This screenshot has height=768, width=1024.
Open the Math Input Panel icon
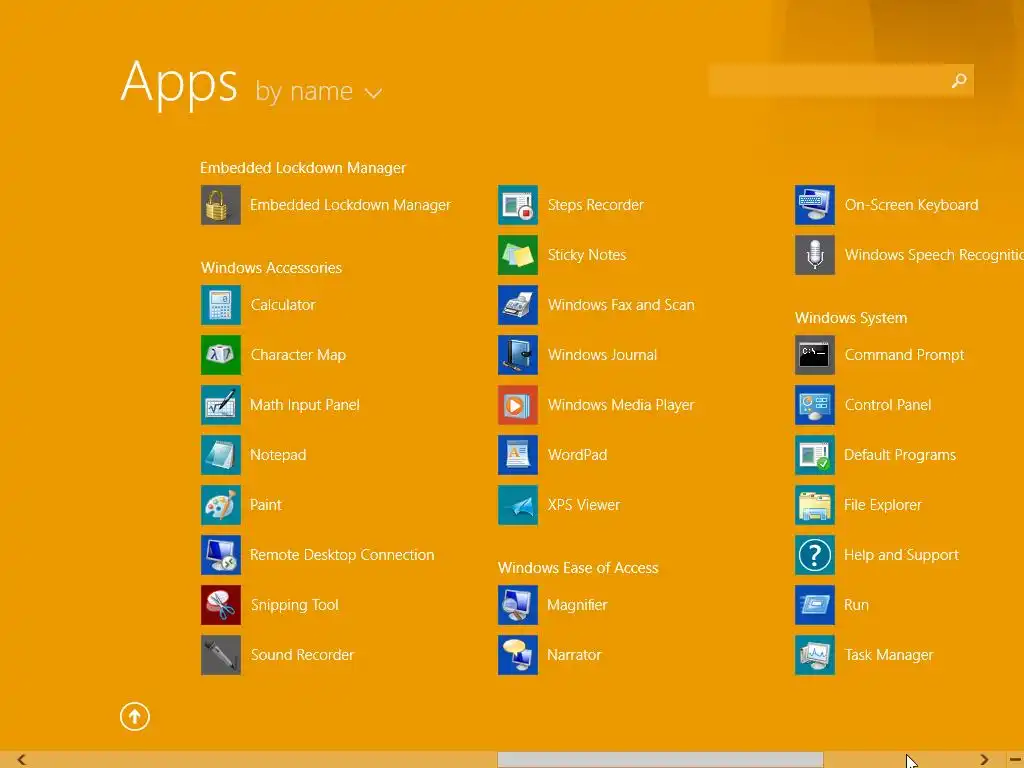[221, 405]
